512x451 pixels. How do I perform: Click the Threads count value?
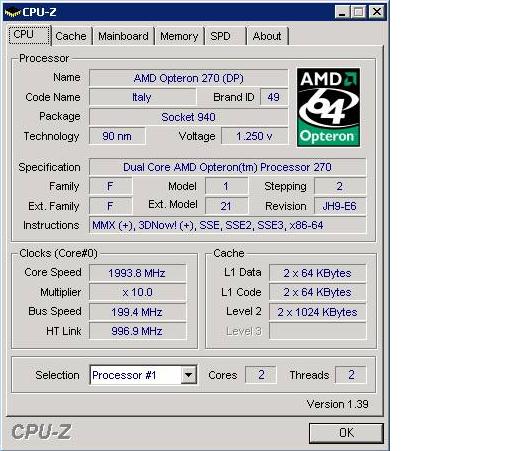tap(351, 375)
